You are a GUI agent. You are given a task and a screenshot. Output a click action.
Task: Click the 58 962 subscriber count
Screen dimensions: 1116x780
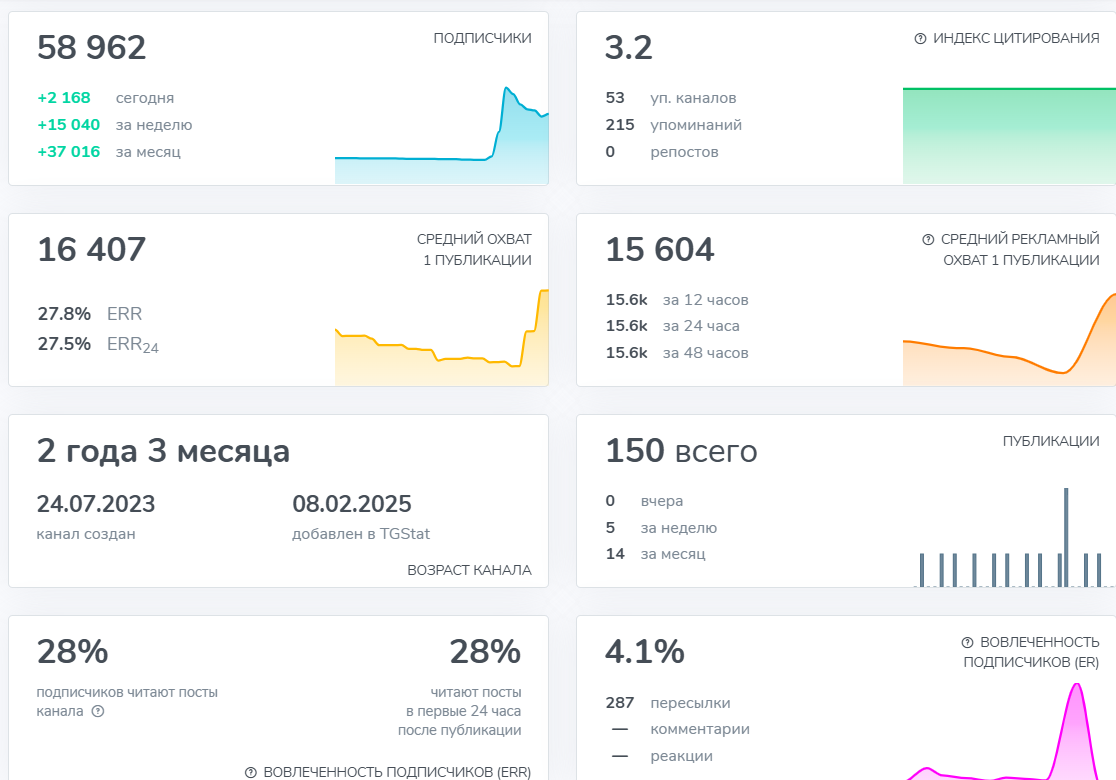tap(92, 48)
